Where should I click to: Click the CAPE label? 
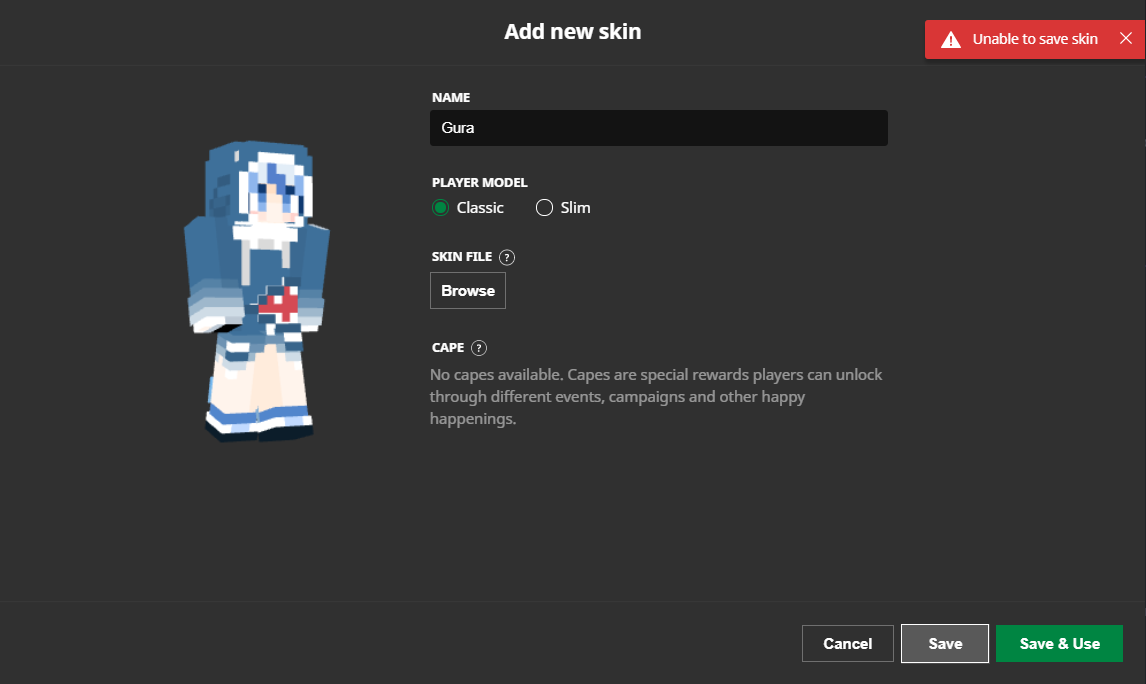click(448, 348)
